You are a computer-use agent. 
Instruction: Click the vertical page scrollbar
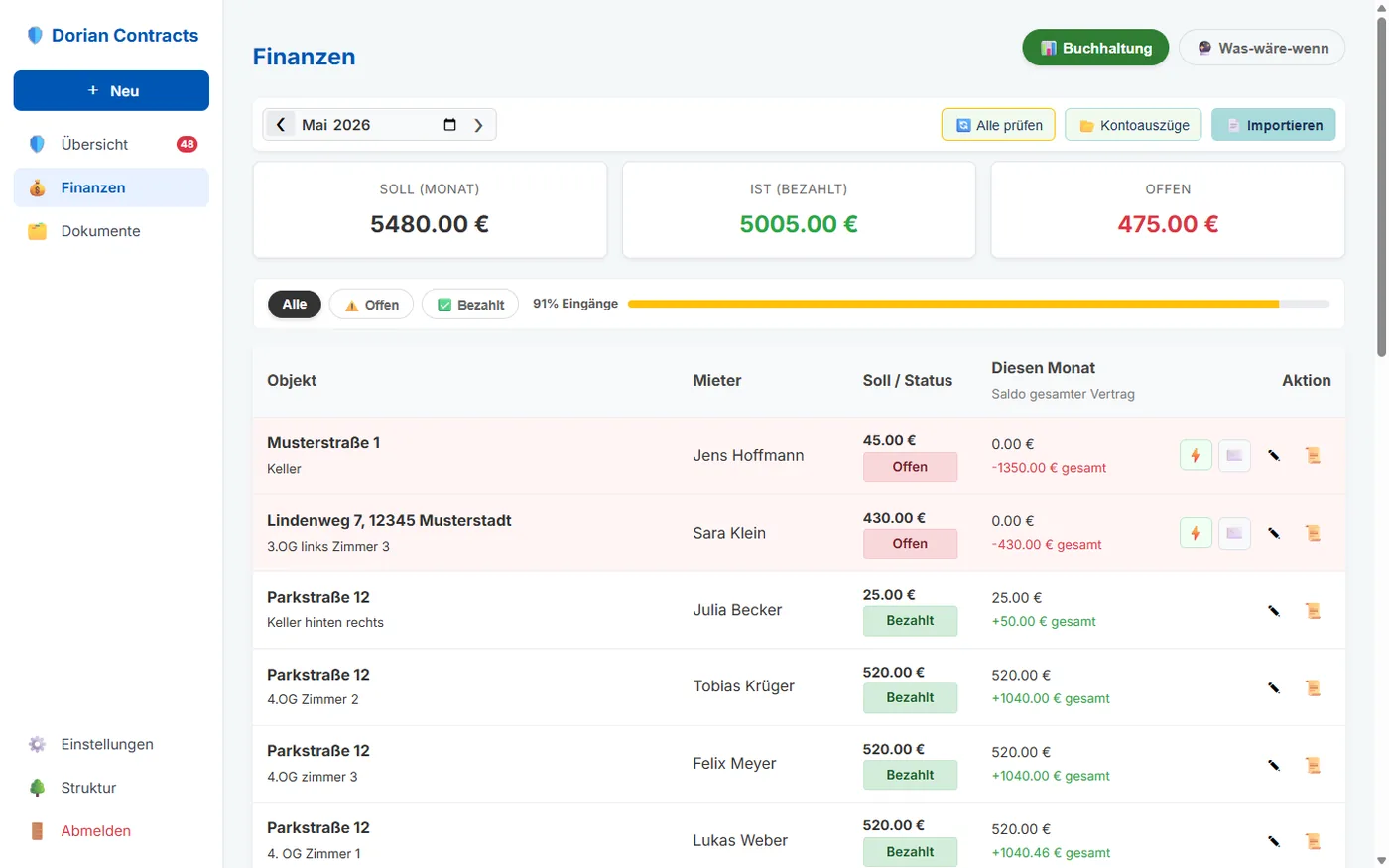coord(1381,188)
